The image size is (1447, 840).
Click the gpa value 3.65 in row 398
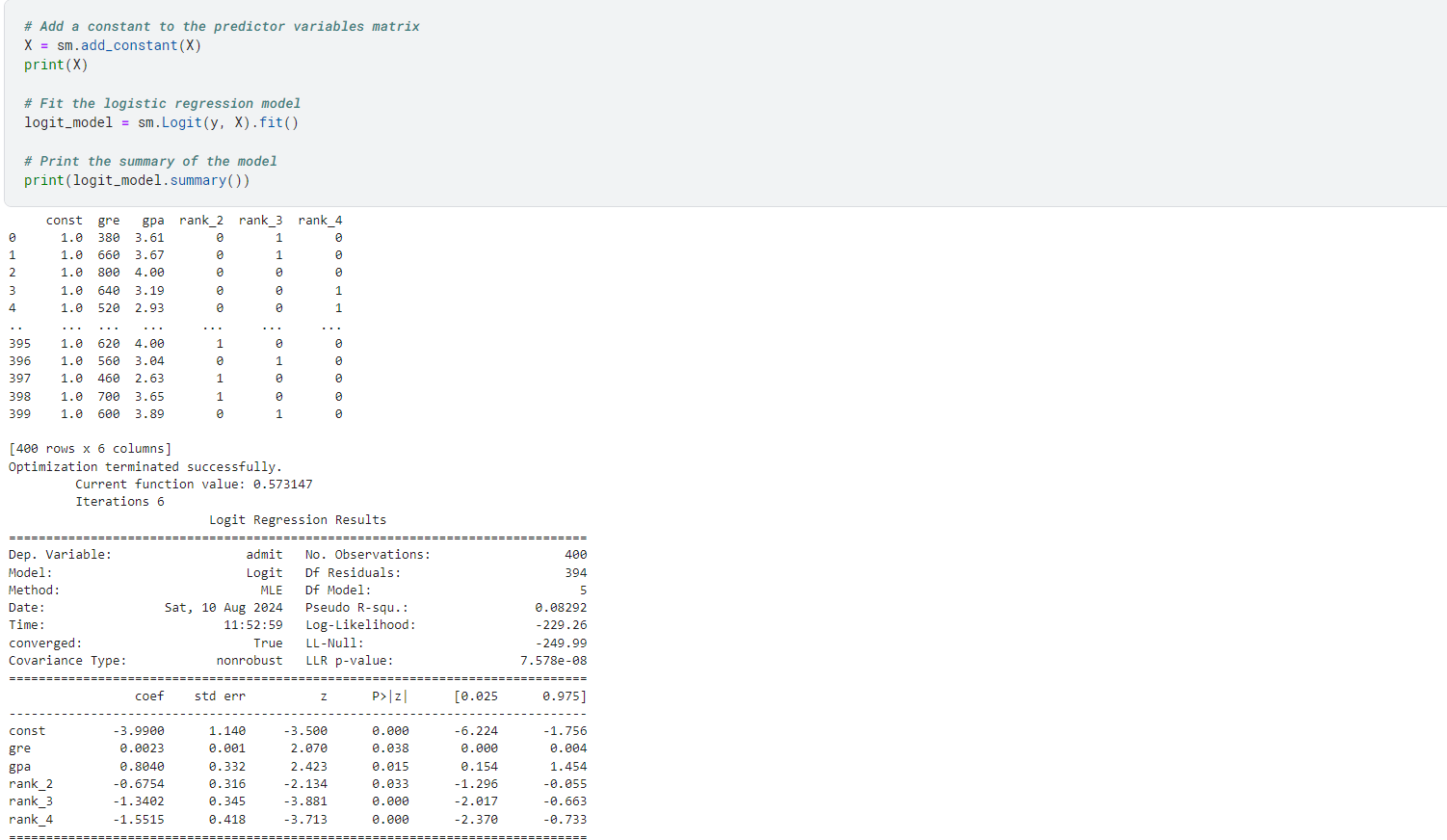click(x=149, y=397)
